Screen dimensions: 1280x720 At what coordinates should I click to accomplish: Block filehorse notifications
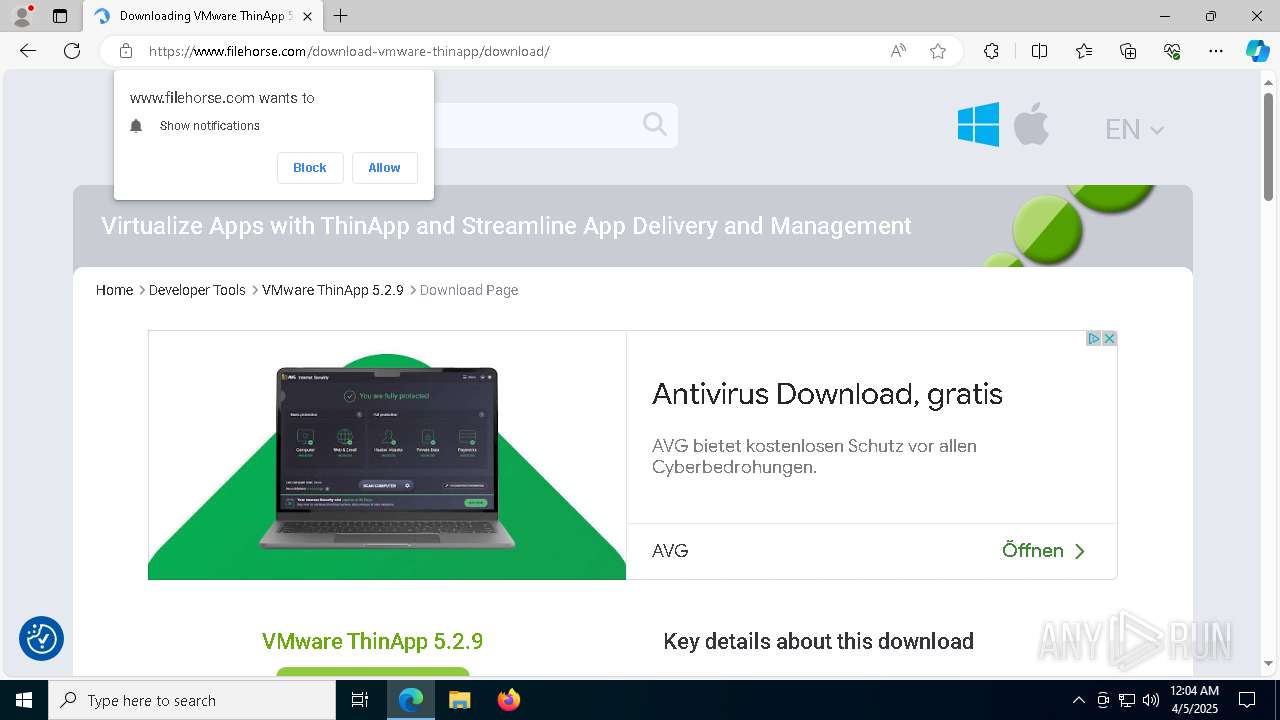coord(310,168)
